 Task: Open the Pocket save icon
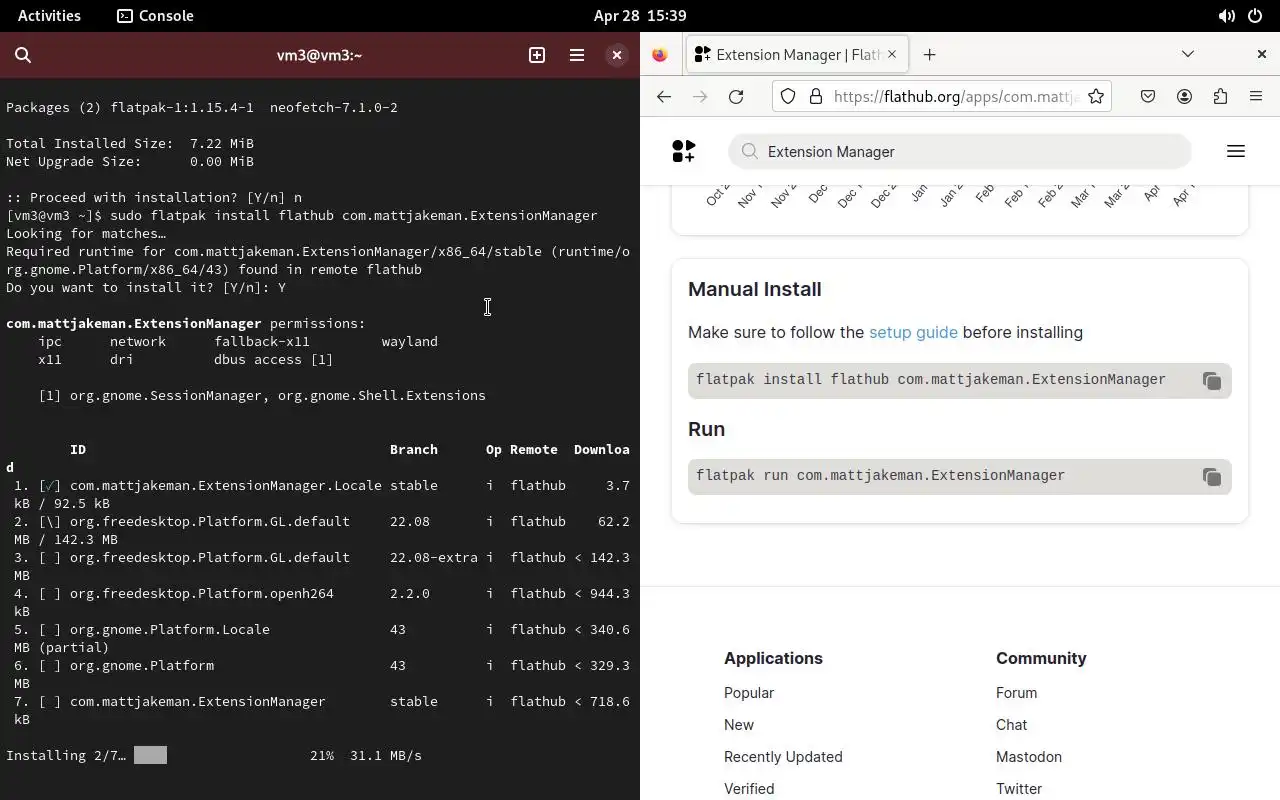pyautogui.click(x=1148, y=96)
